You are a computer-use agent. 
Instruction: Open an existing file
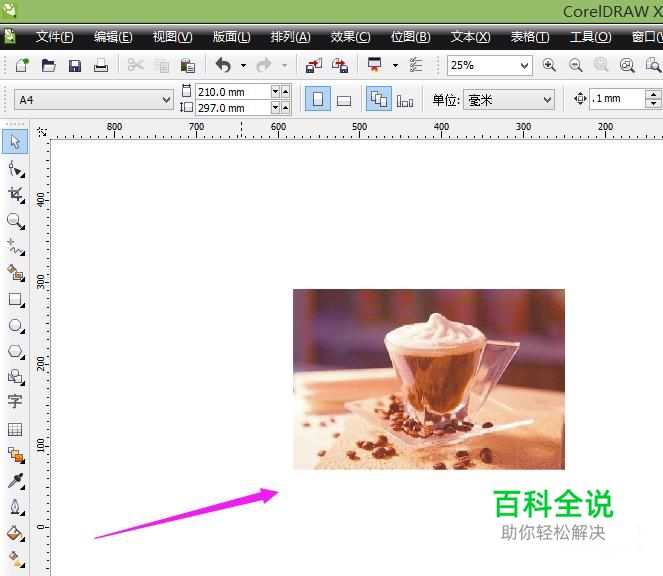(x=48, y=66)
